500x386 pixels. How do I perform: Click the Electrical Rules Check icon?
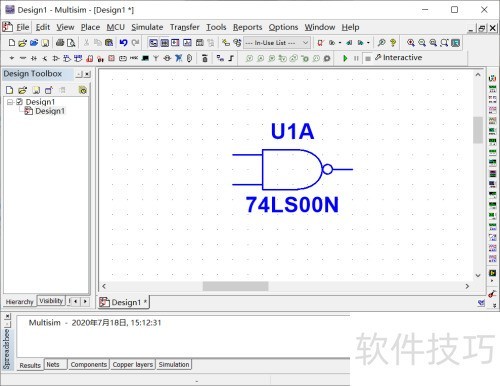(x=320, y=43)
